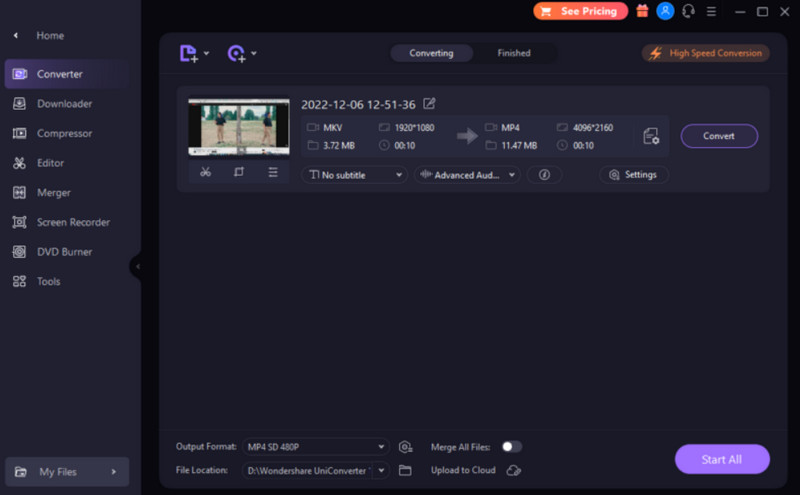Click the scissors trim icon under thumbnail
The image size is (800, 495).
(x=205, y=172)
